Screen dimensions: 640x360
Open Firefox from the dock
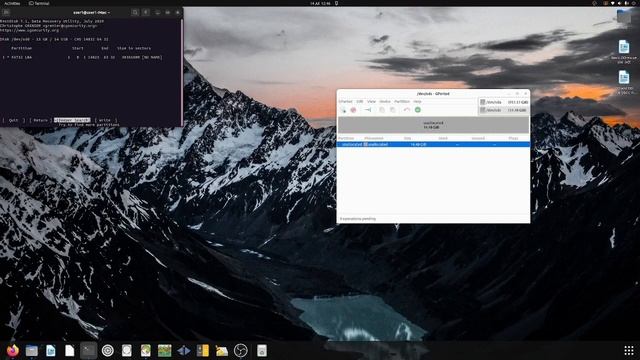pyautogui.click(x=13, y=351)
